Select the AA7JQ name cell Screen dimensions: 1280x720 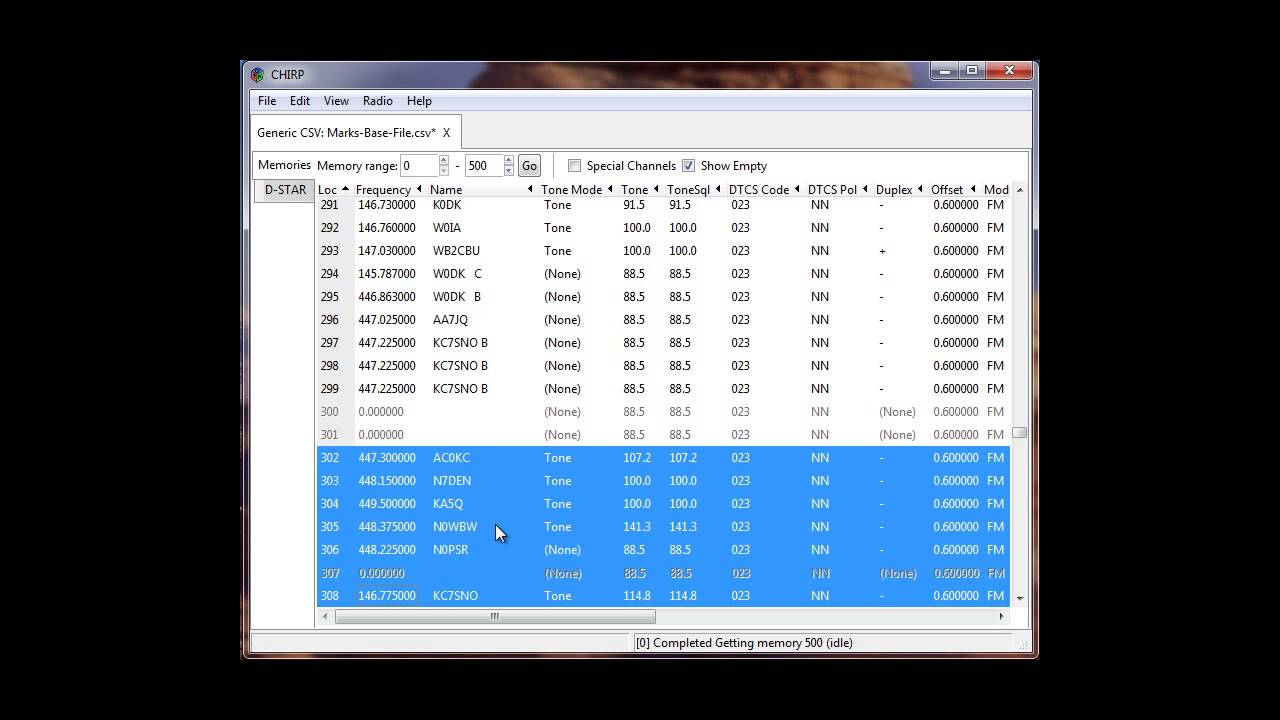point(450,320)
